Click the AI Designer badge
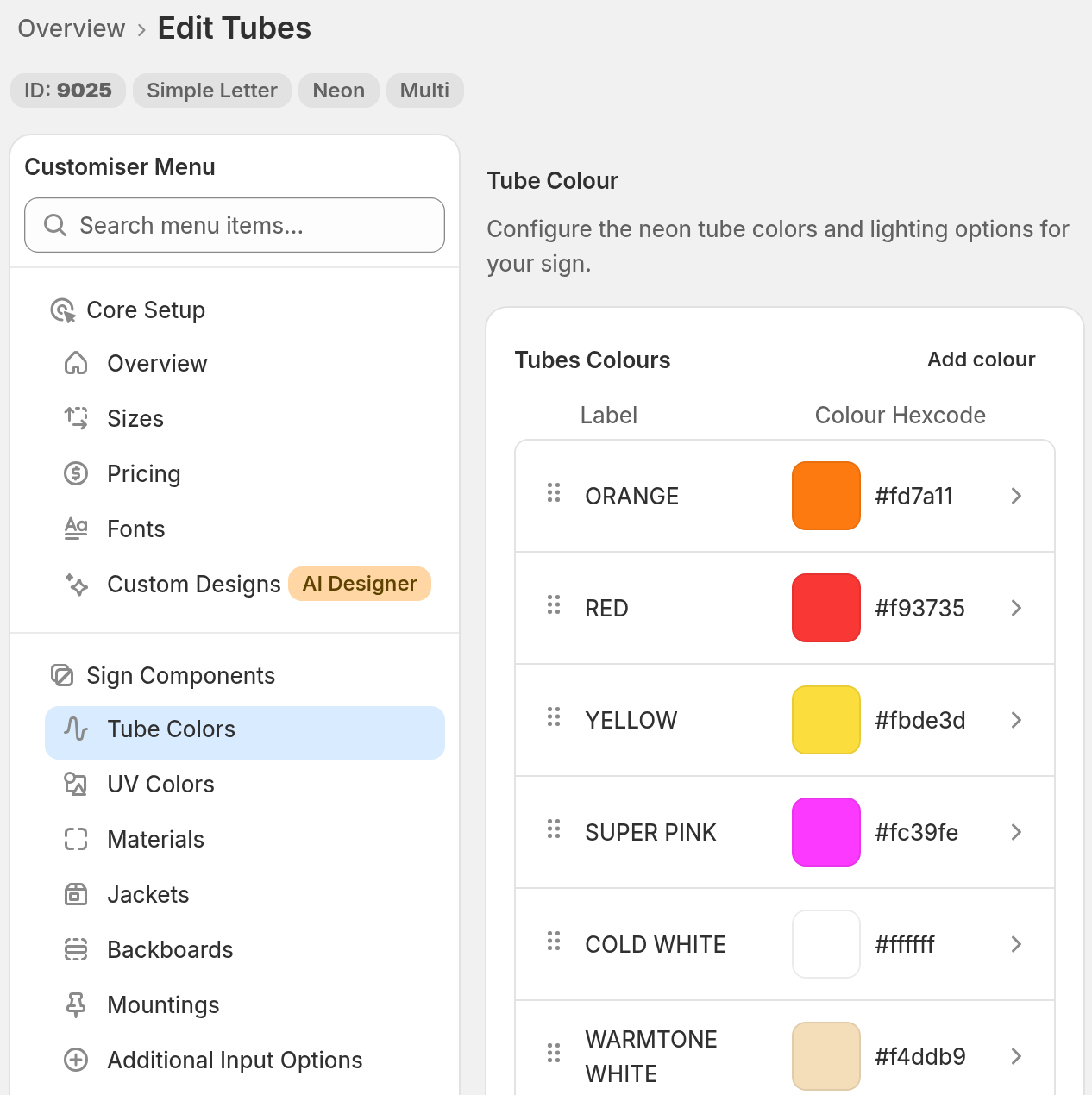1092x1095 pixels. click(360, 584)
